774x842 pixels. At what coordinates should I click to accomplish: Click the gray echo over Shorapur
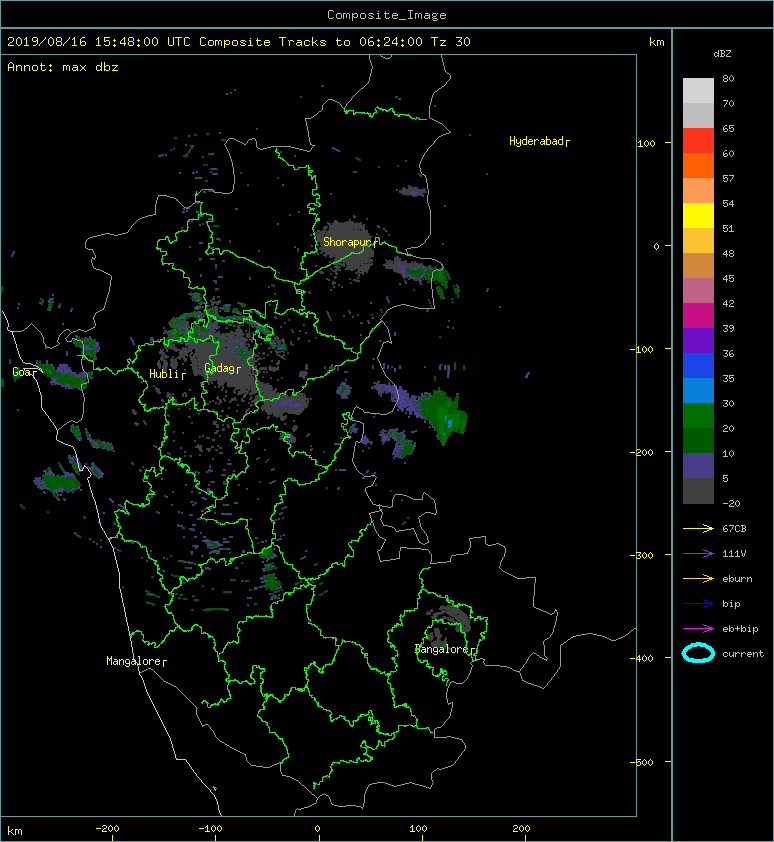(x=345, y=247)
